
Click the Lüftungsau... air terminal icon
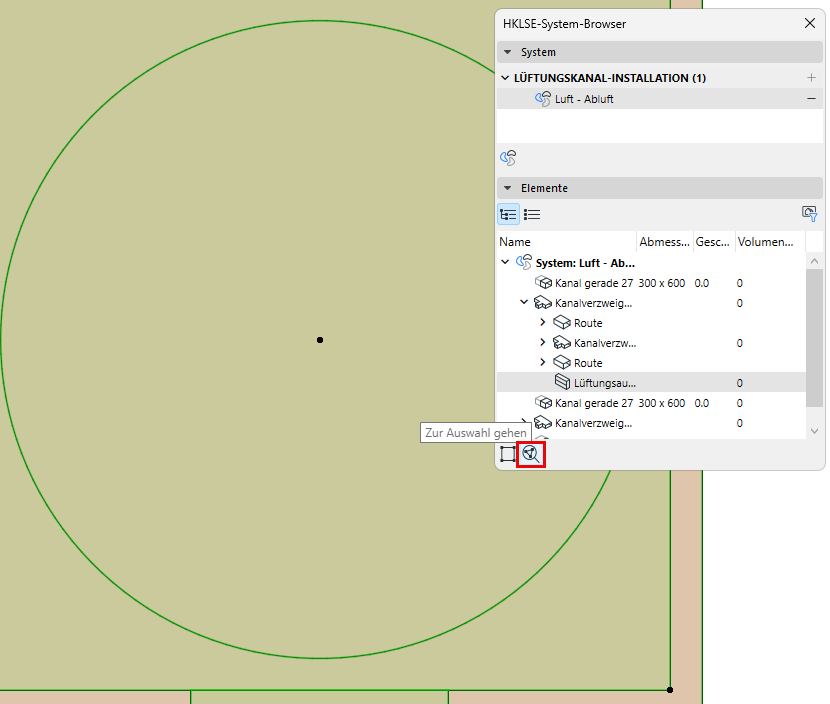pos(562,382)
